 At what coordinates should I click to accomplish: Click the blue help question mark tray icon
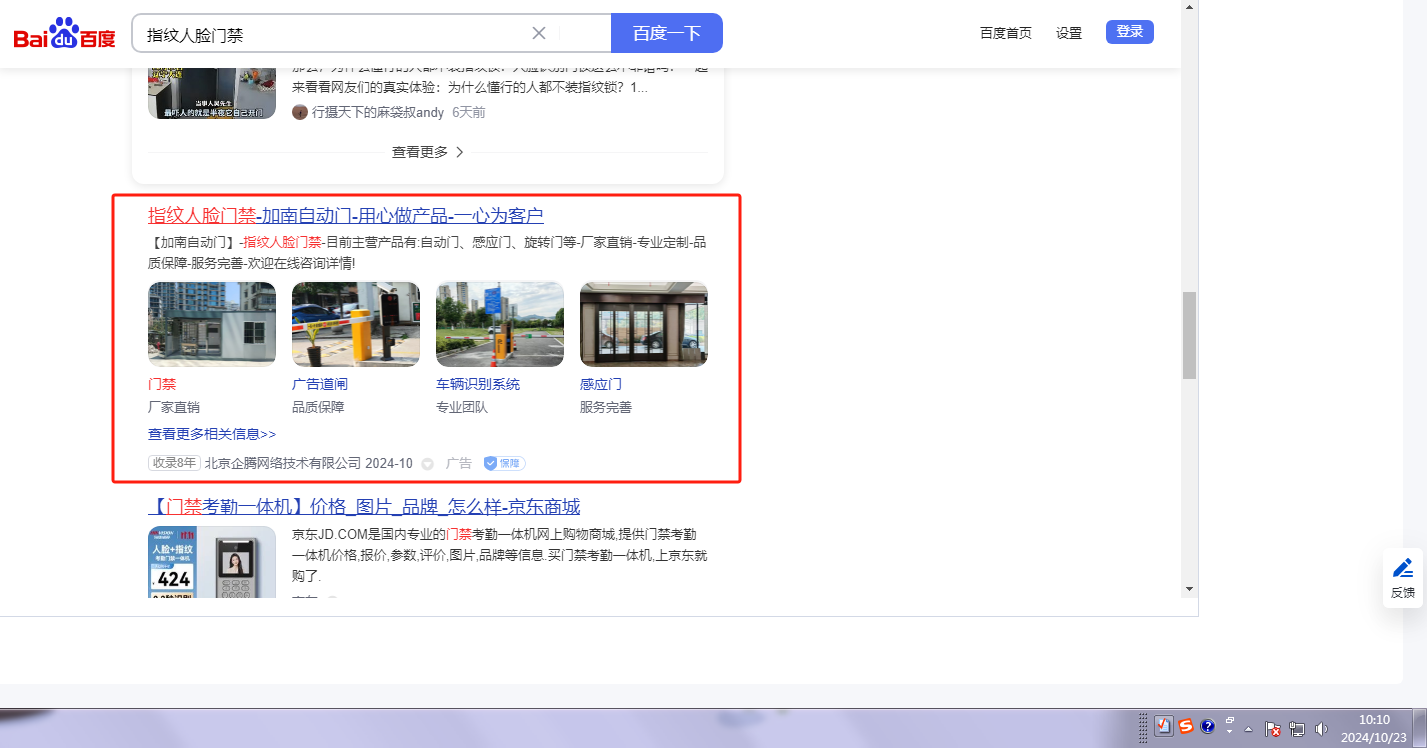coord(1208,726)
